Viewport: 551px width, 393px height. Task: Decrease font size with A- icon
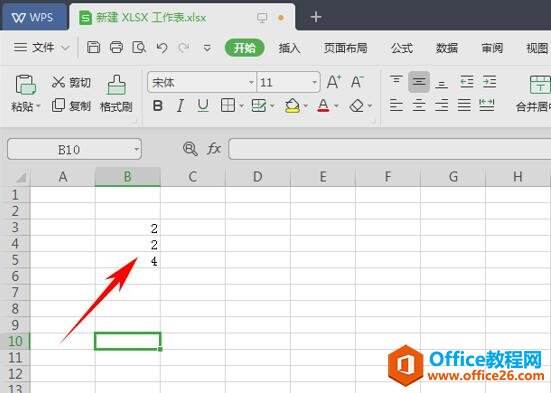357,82
